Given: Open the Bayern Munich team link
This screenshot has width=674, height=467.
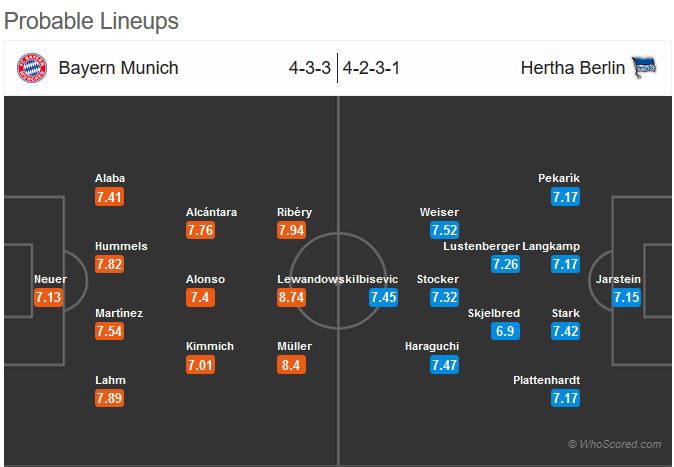Looking at the screenshot, I should 118,68.
